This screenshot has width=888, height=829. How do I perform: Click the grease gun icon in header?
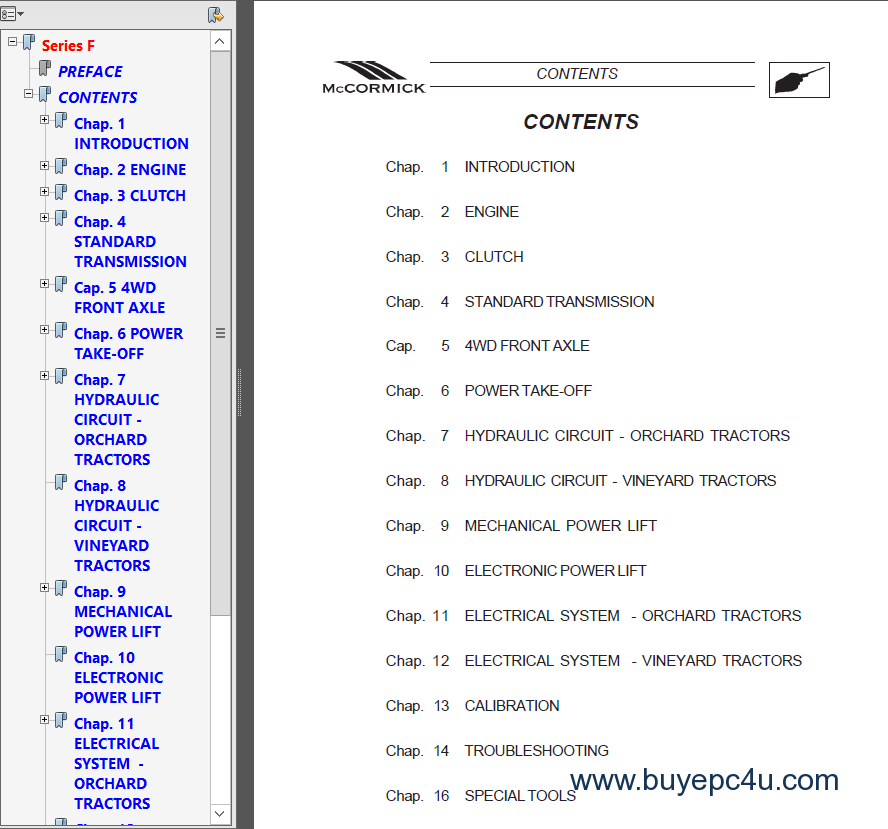(799, 80)
